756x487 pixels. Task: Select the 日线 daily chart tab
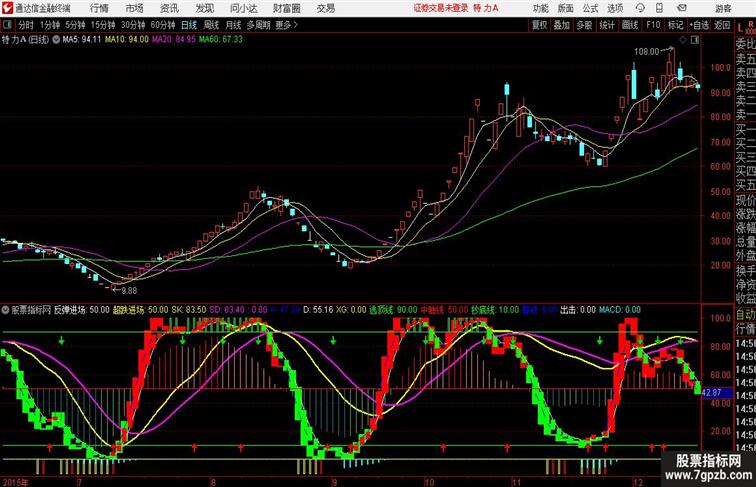tap(189, 25)
